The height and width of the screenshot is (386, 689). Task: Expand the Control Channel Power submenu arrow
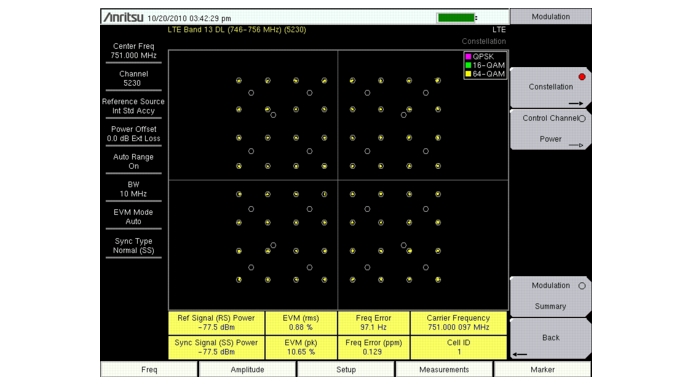(x=576, y=145)
